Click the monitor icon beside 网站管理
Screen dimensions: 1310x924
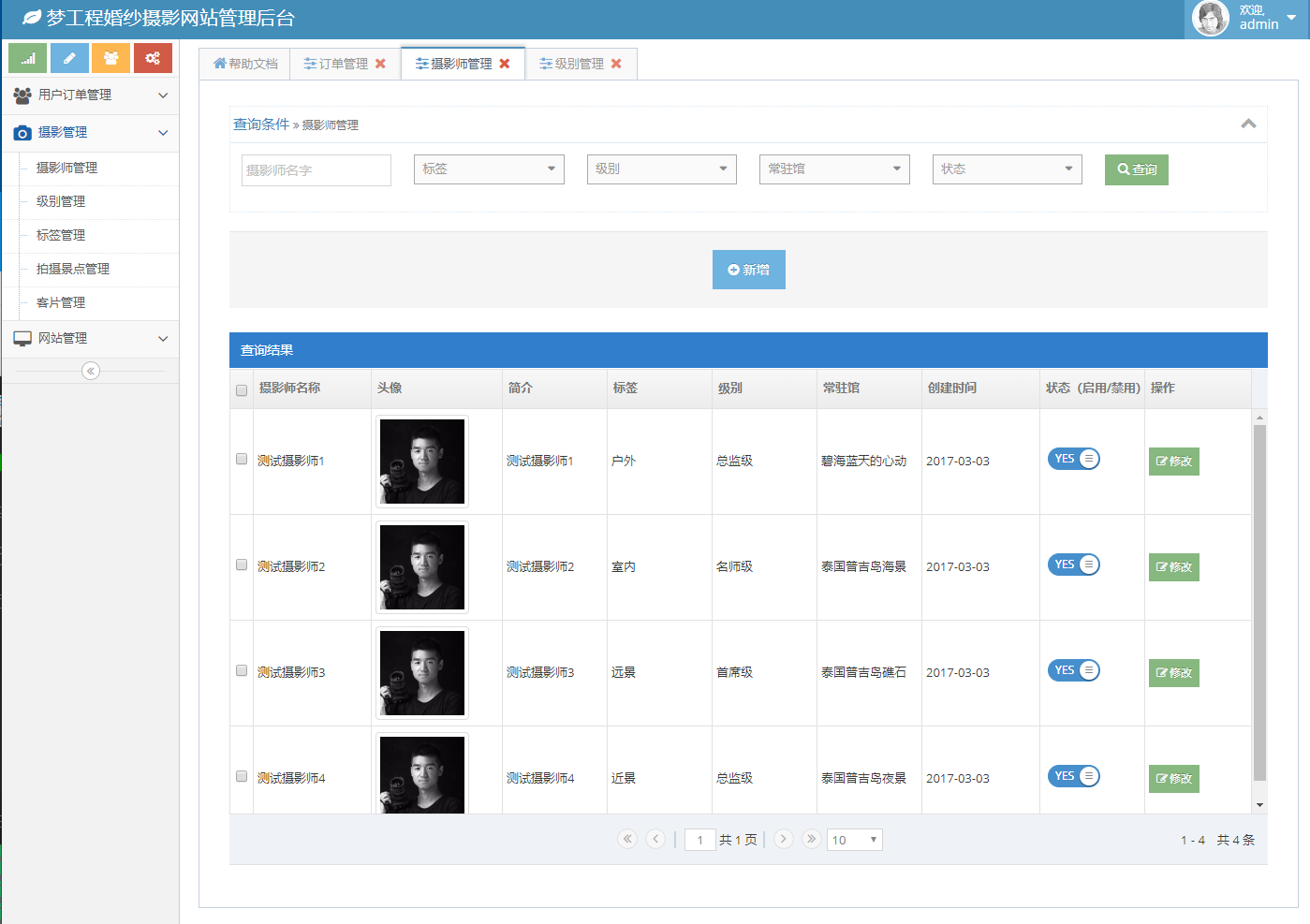click(x=22, y=338)
